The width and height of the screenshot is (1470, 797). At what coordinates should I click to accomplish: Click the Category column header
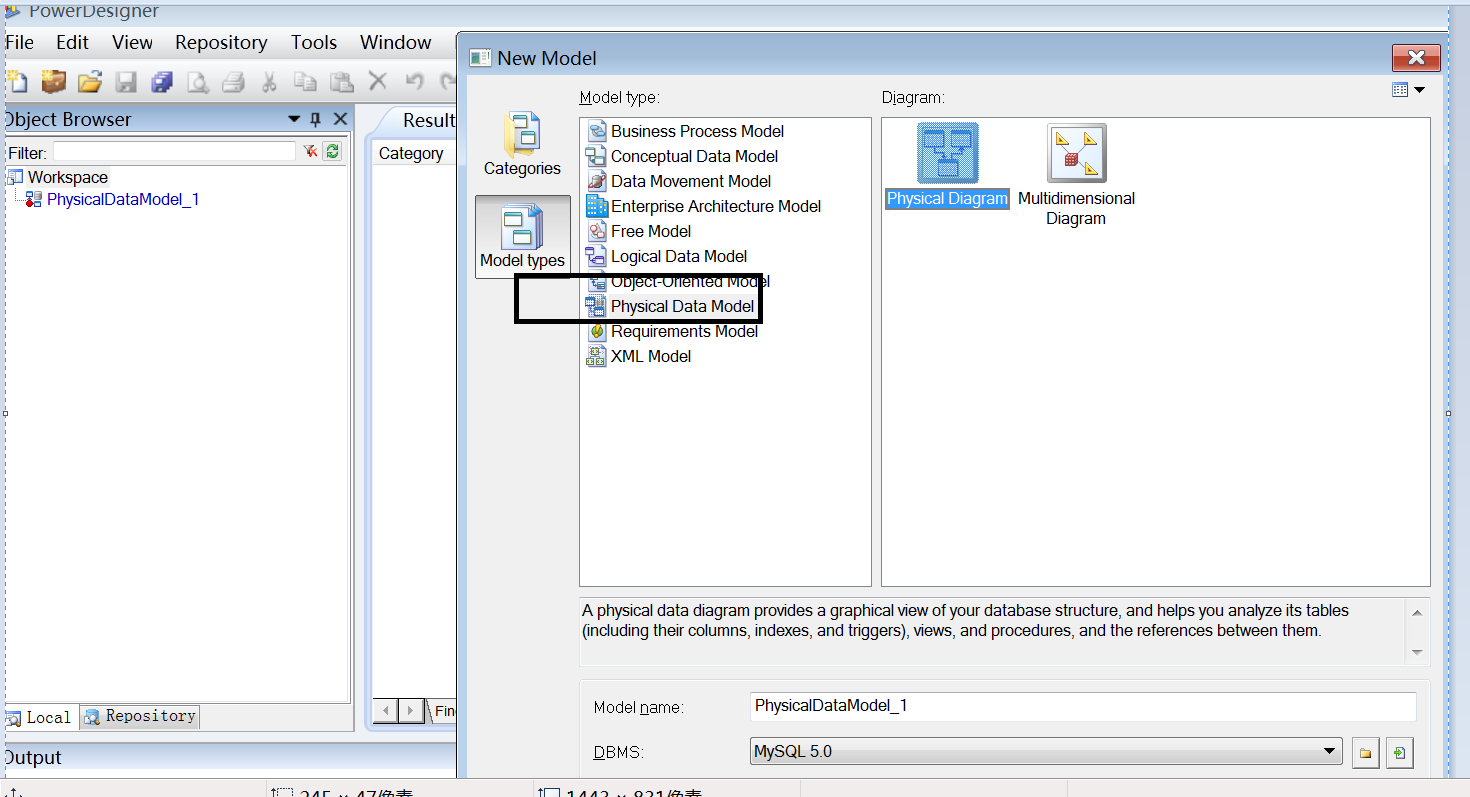(x=411, y=153)
